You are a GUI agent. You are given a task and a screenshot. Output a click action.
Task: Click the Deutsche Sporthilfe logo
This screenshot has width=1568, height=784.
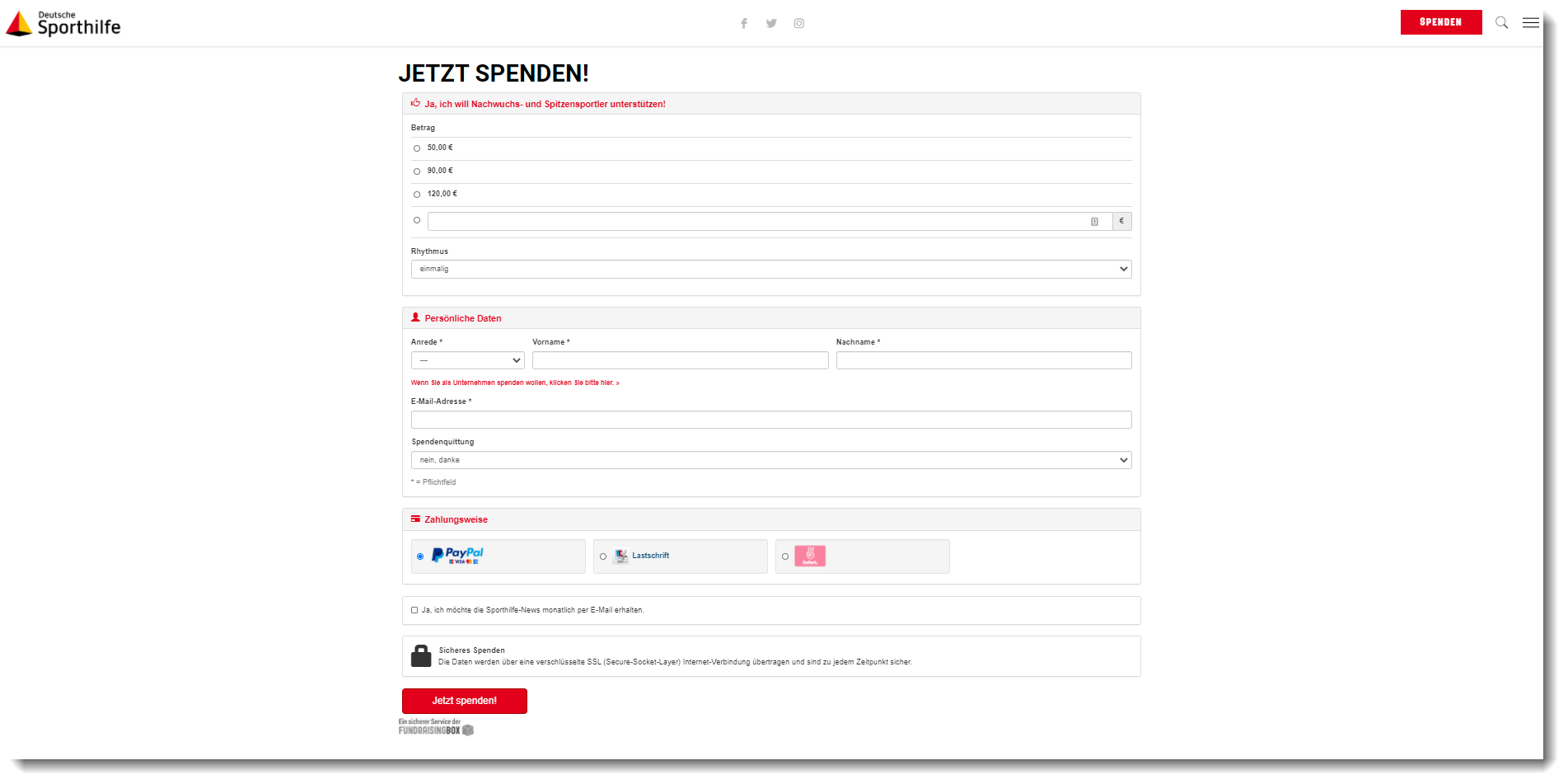click(x=62, y=23)
